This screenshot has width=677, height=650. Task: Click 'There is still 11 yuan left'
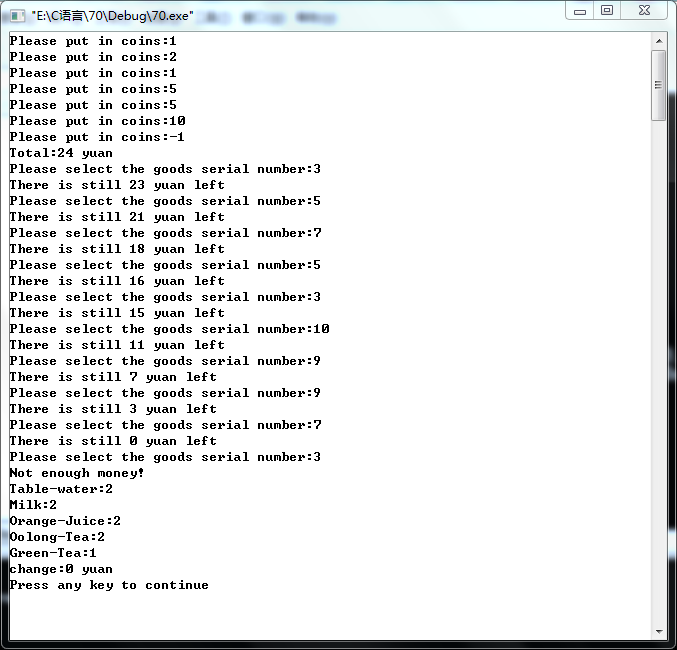coord(117,345)
